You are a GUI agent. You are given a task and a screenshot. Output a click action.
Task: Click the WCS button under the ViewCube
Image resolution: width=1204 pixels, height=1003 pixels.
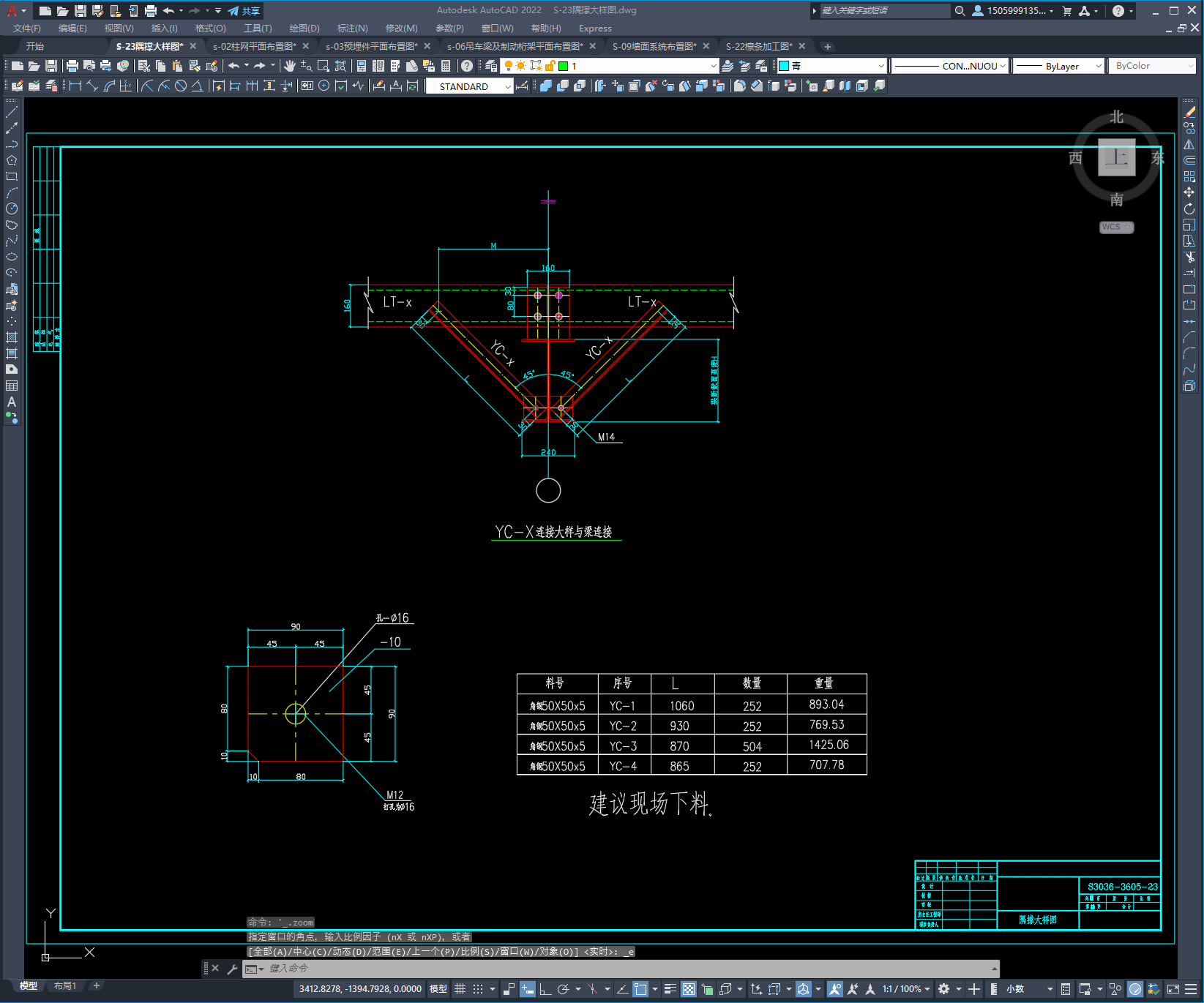1116,227
